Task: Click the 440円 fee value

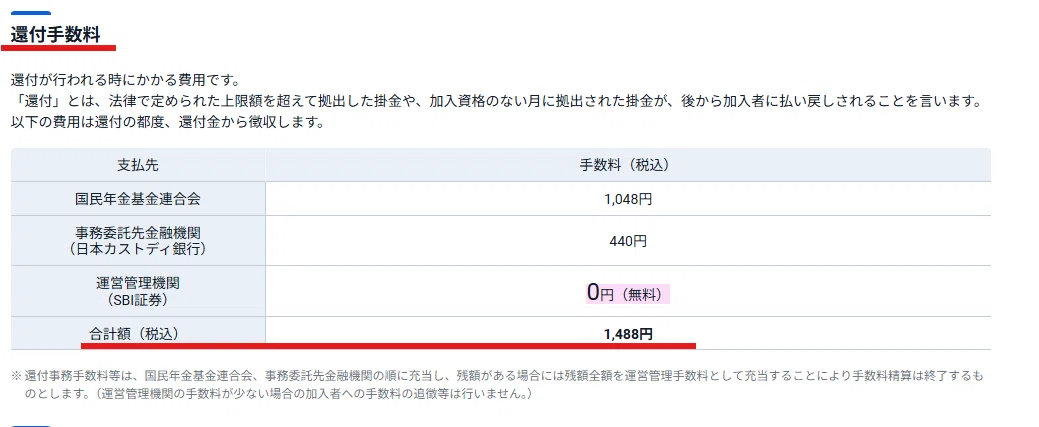Action: 628,241
